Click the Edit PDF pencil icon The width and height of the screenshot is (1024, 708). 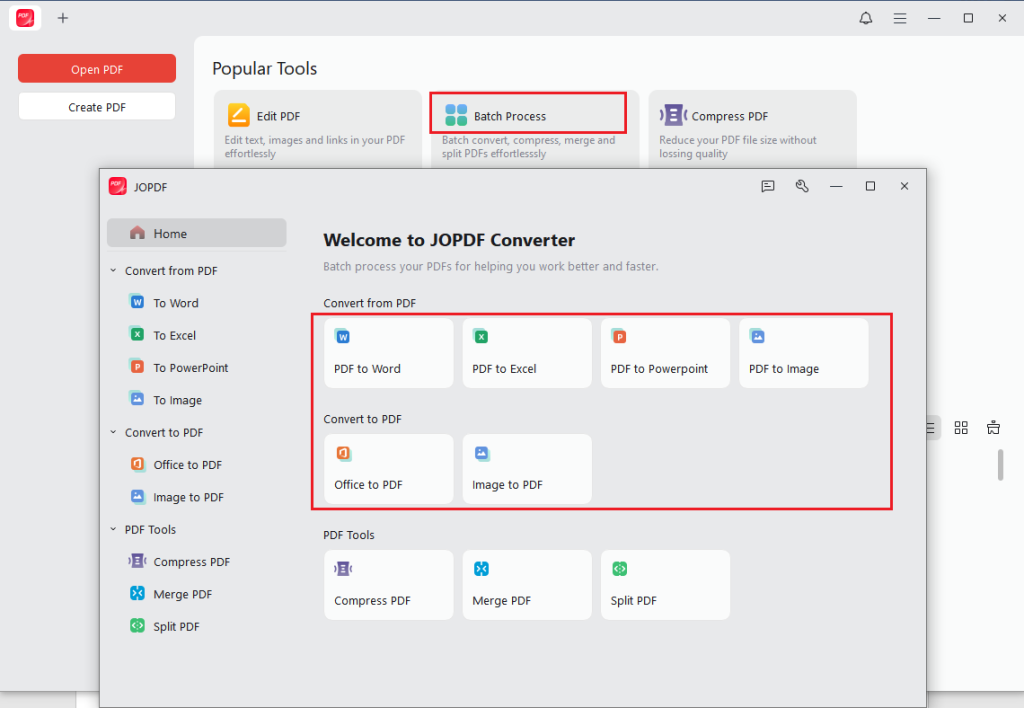tap(238, 115)
